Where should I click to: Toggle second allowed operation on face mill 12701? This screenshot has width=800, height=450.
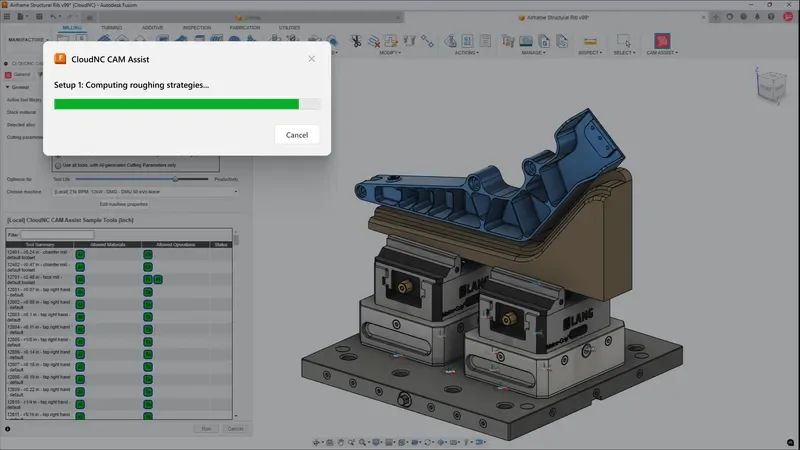click(158, 279)
